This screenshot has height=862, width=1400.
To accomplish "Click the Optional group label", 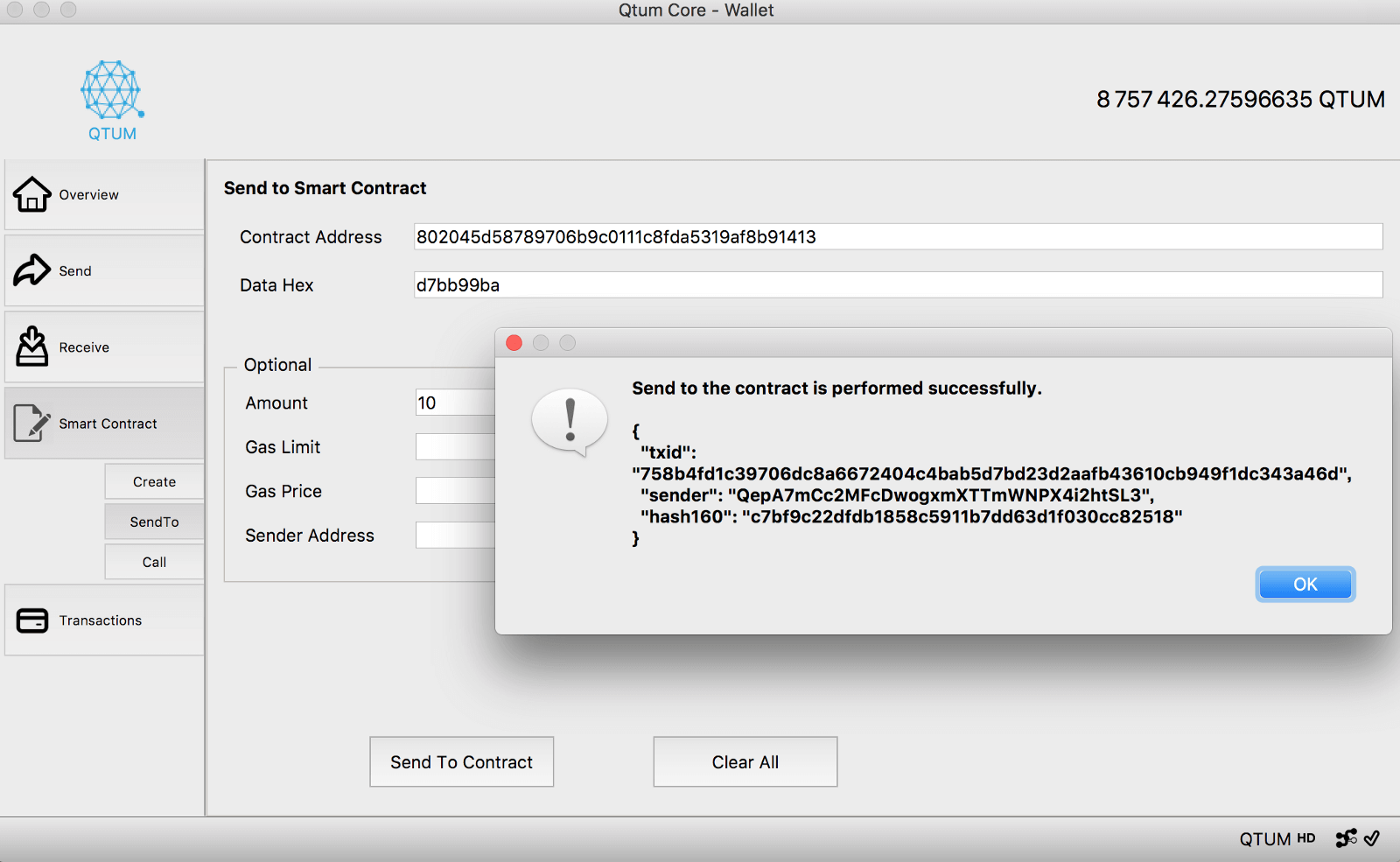I will tap(277, 365).
